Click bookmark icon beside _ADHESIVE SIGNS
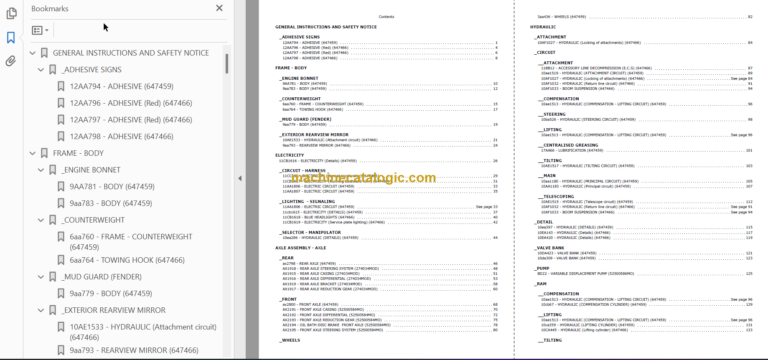This screenshot has width=768, height=360. tap(52, 70)
